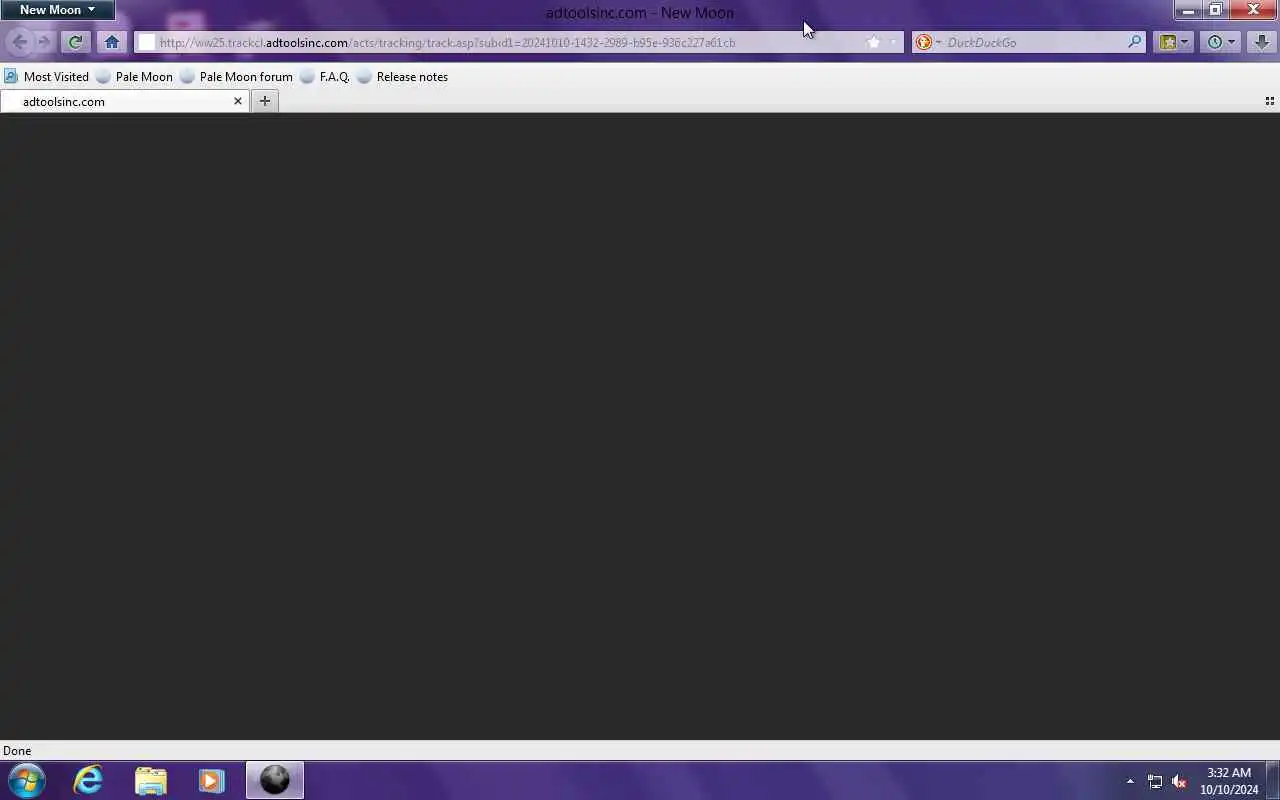Image resolution: width=1280 pixels, height=800 pixels.
Task: Show hidden system tray icons
Action: (1130, 781)
